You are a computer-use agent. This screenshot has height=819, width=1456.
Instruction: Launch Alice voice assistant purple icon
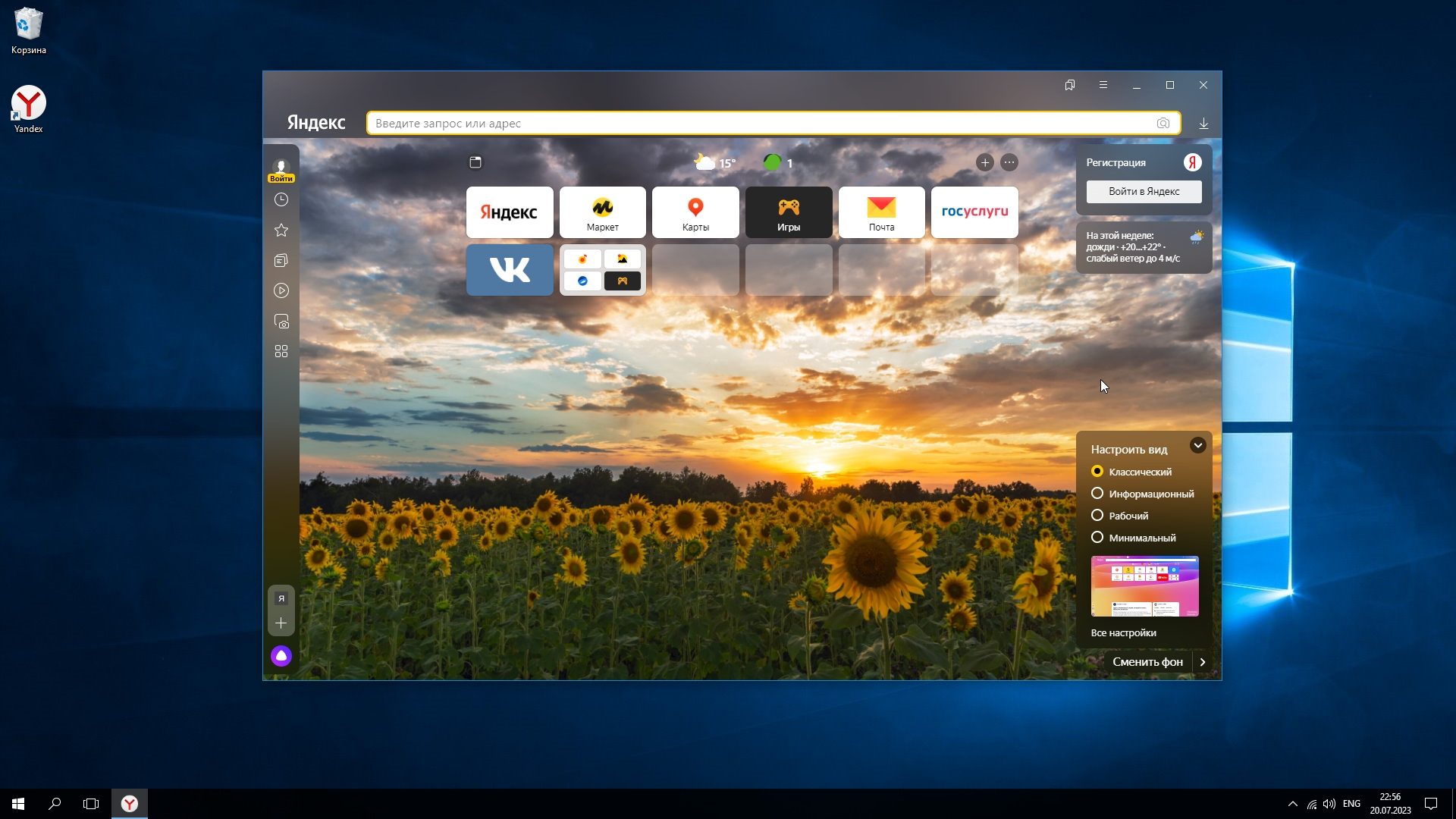pyautogui.click(x=281, y=656)
